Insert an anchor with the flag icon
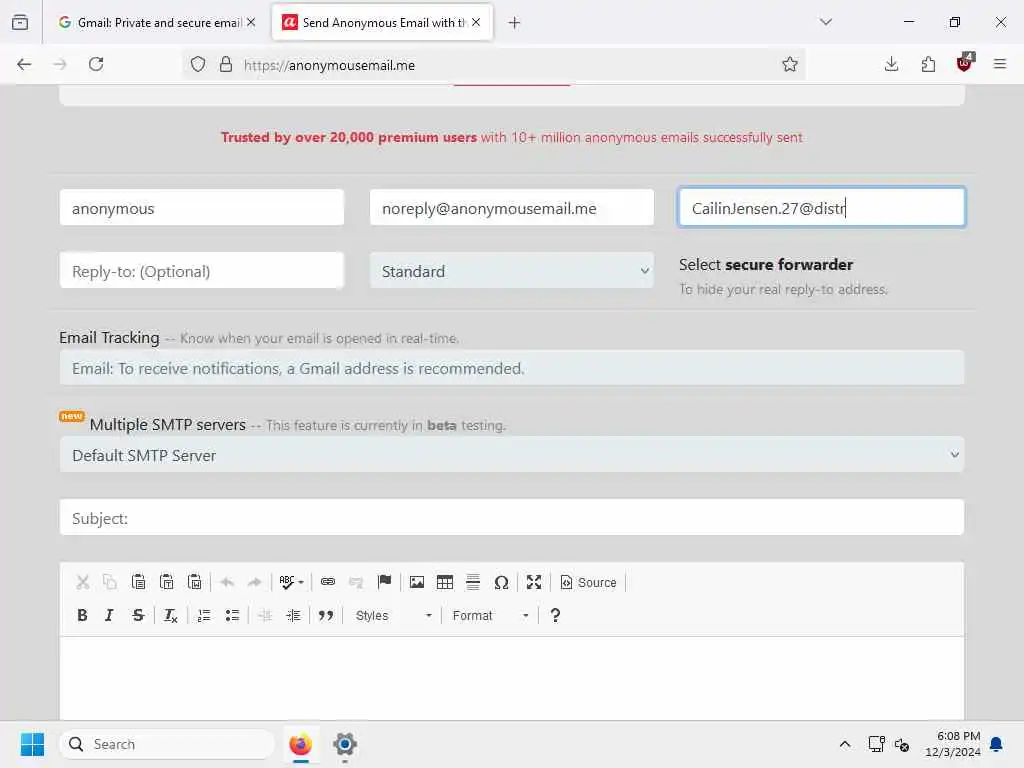The image size is (1024, 768). pyautogui.click(x=384, y=582)
